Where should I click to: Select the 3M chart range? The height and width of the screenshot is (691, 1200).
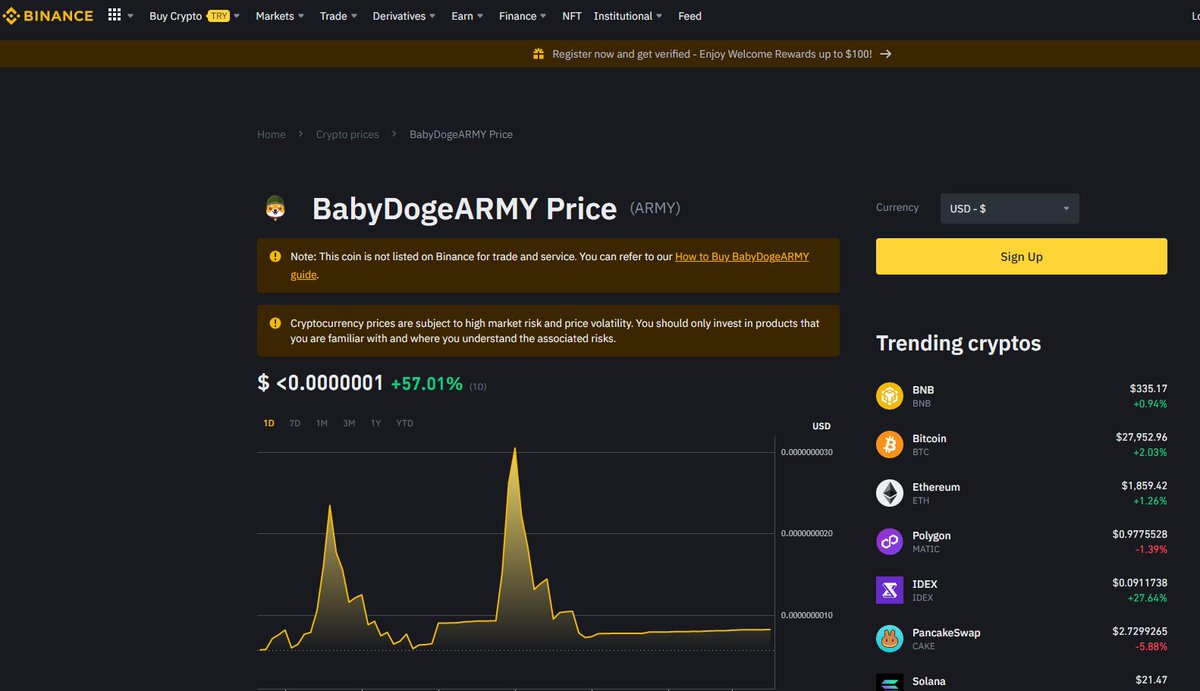(349, 423)
